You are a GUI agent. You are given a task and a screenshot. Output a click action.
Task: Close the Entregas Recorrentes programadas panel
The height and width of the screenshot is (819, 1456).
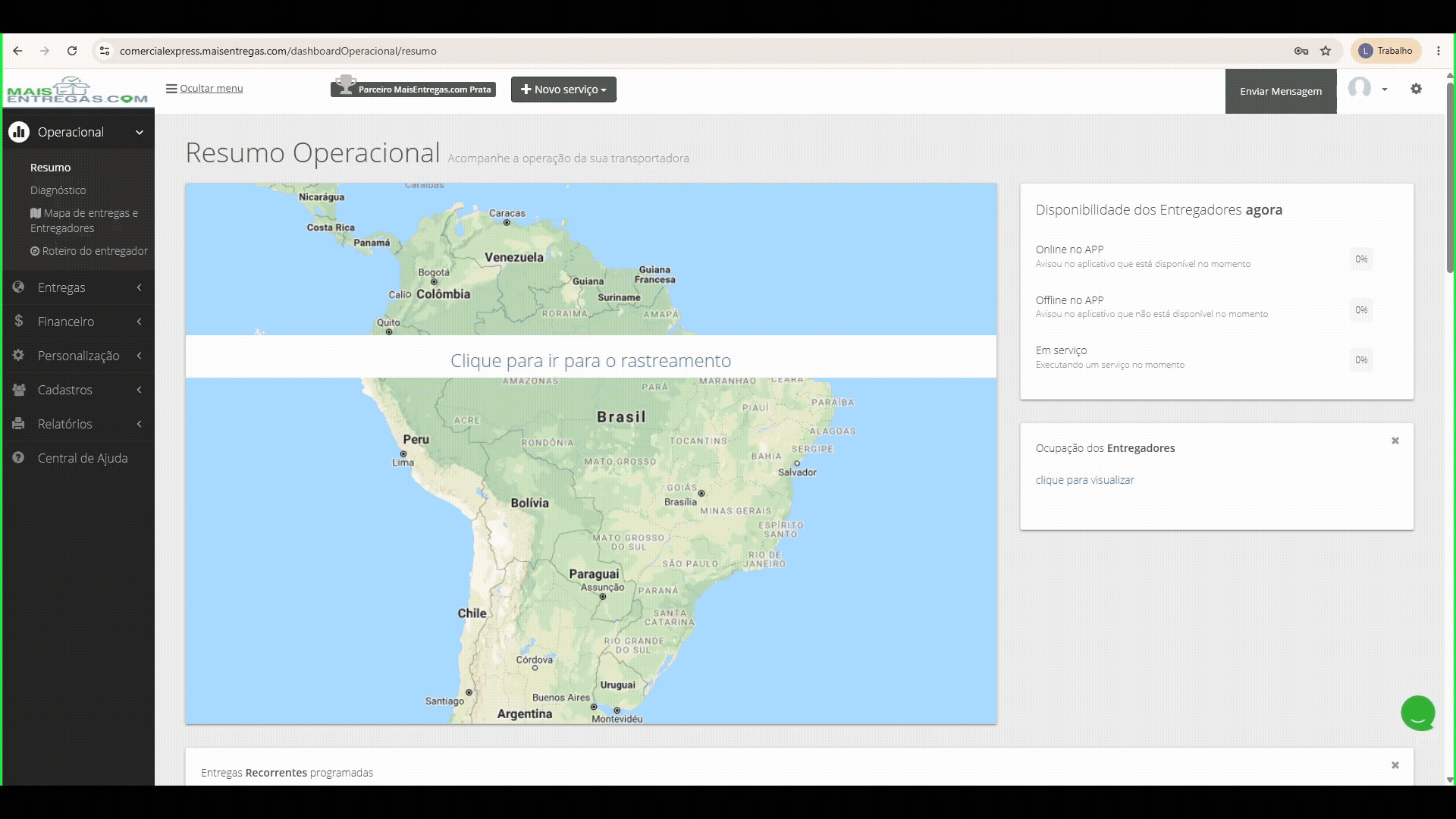point(1395,765)
